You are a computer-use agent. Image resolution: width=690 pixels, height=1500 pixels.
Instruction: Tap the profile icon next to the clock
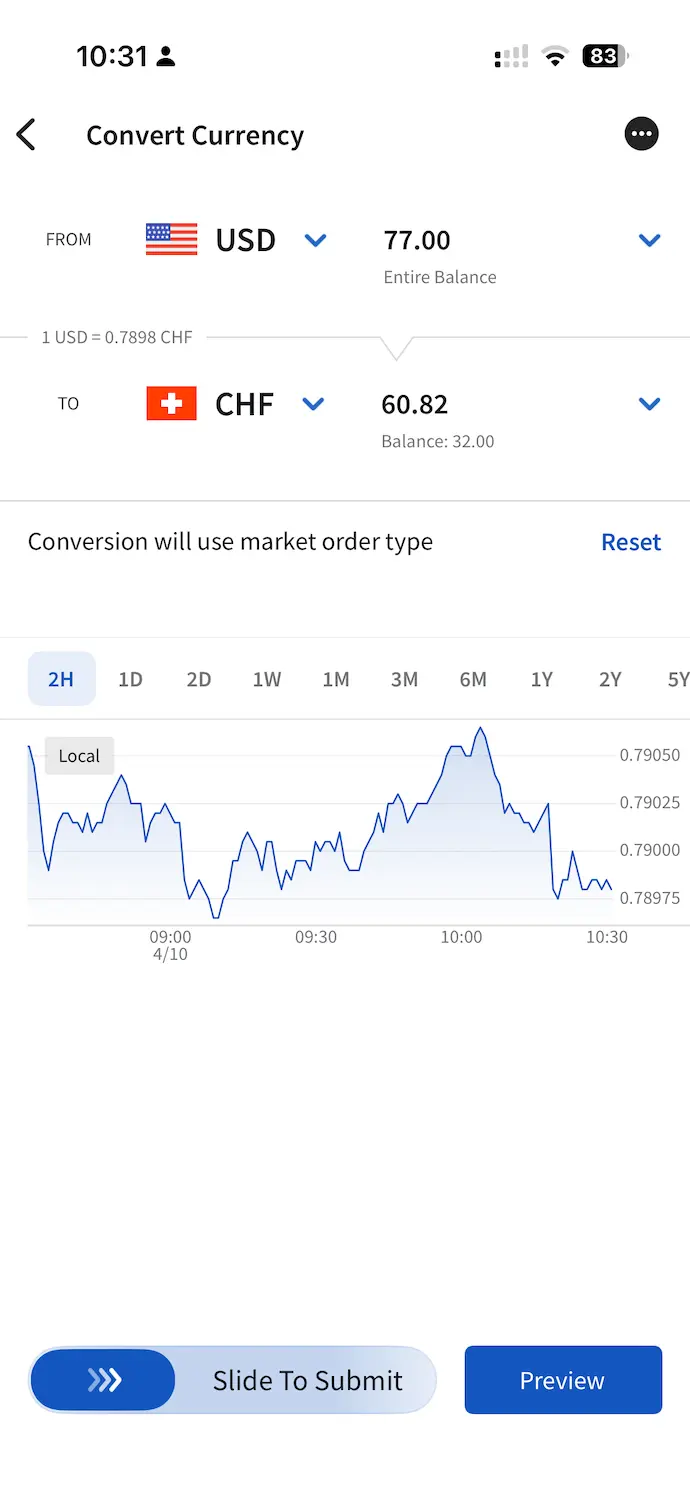(x=166, y=56)
